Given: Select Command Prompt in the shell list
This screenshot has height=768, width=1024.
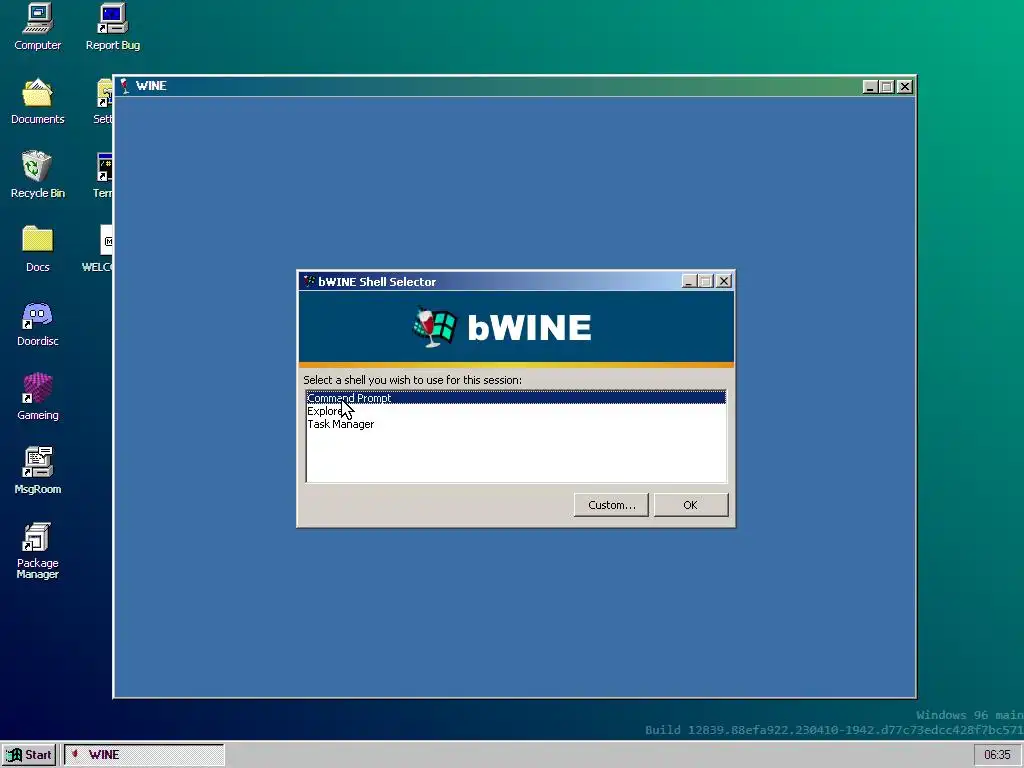Looking at the screenshot, I should tap(516, 398).
